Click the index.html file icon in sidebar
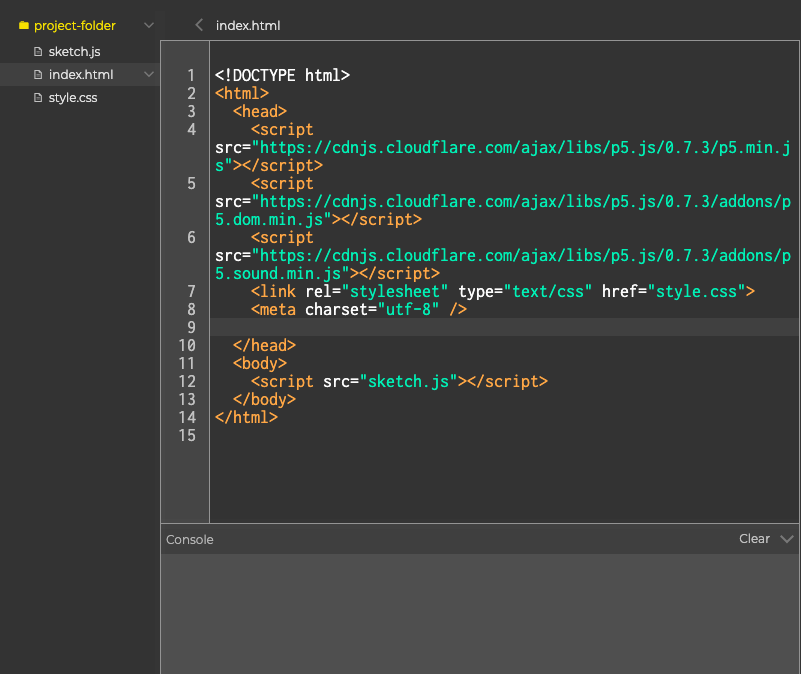The image size is (801, 674). tap(39, 75)
